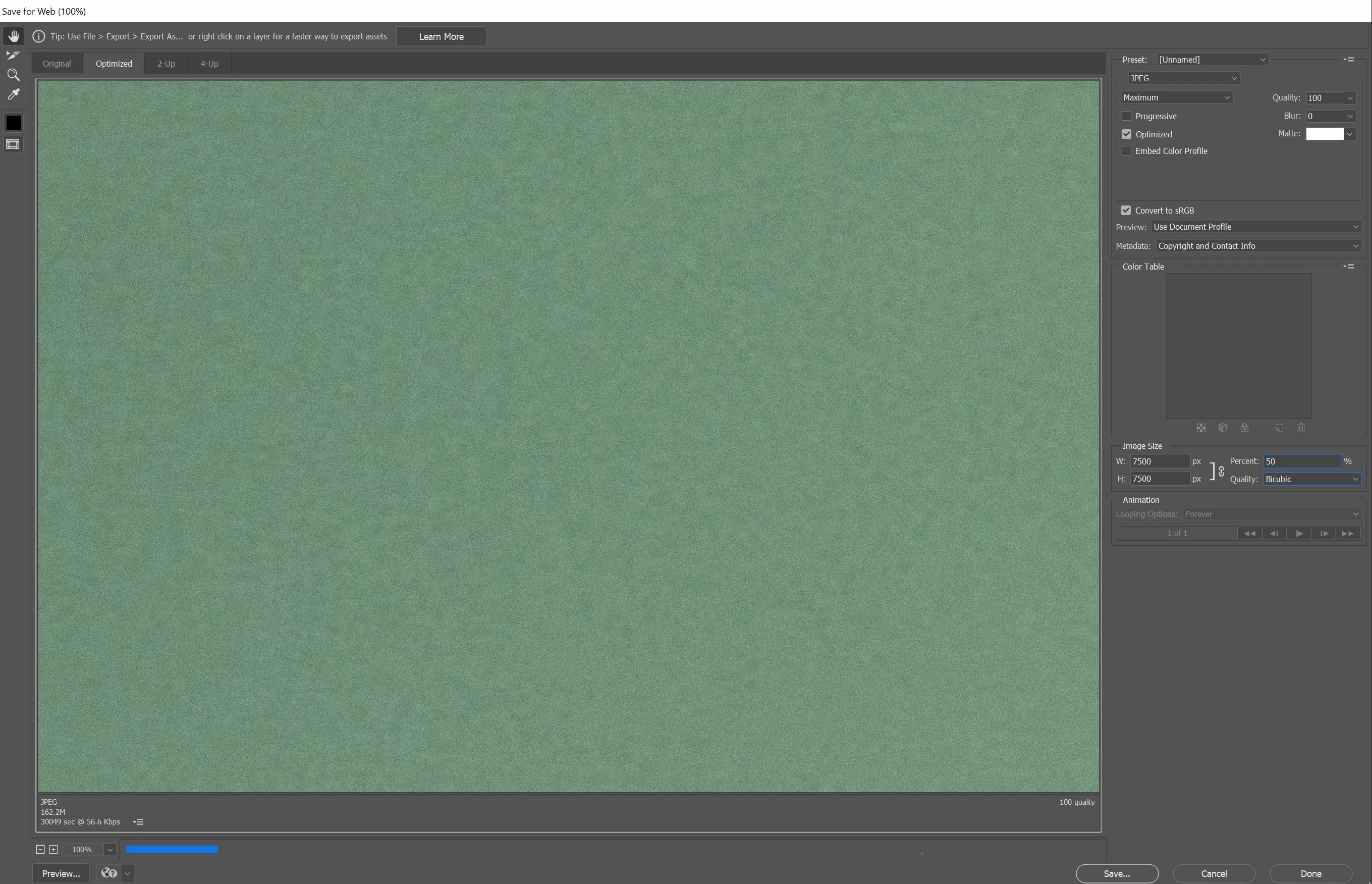
Task: Click the black eyedropper color swatch
Action: (13, 123)
